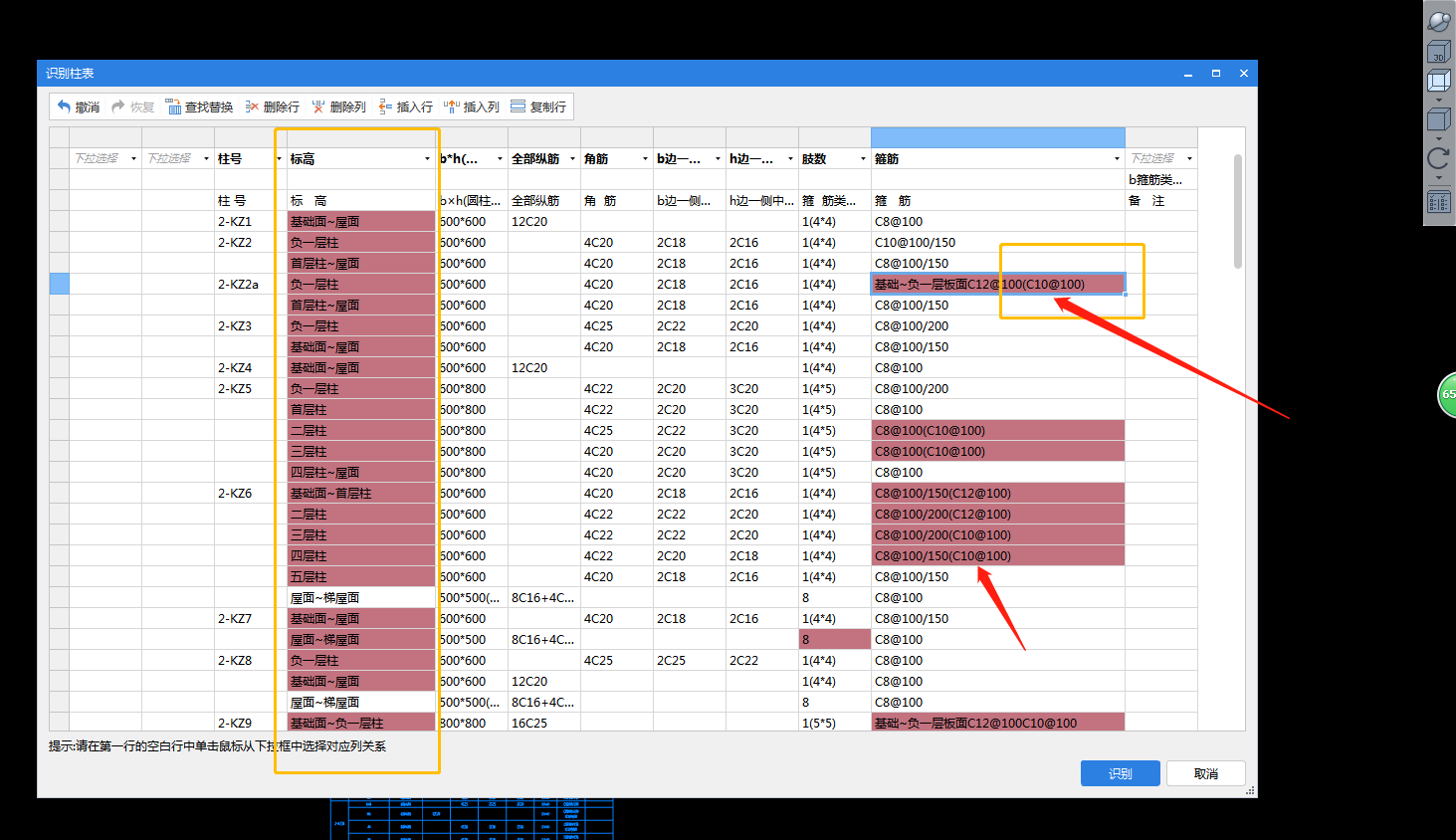Select cell C8@100/150(C12@100)
This screenshot has height=840, width=1456.
click(998, 493)
